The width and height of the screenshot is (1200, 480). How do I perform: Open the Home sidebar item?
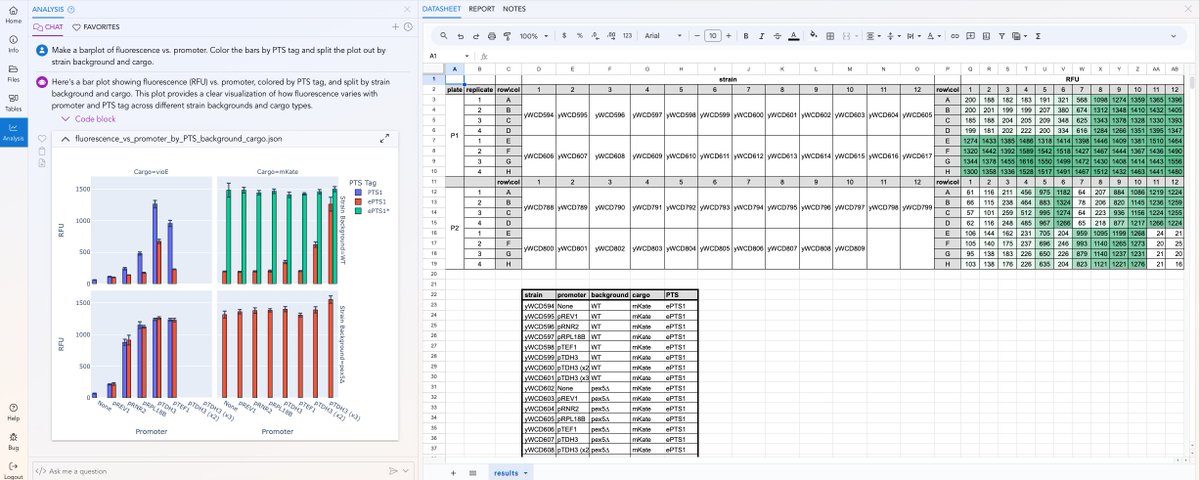(13, 14)
